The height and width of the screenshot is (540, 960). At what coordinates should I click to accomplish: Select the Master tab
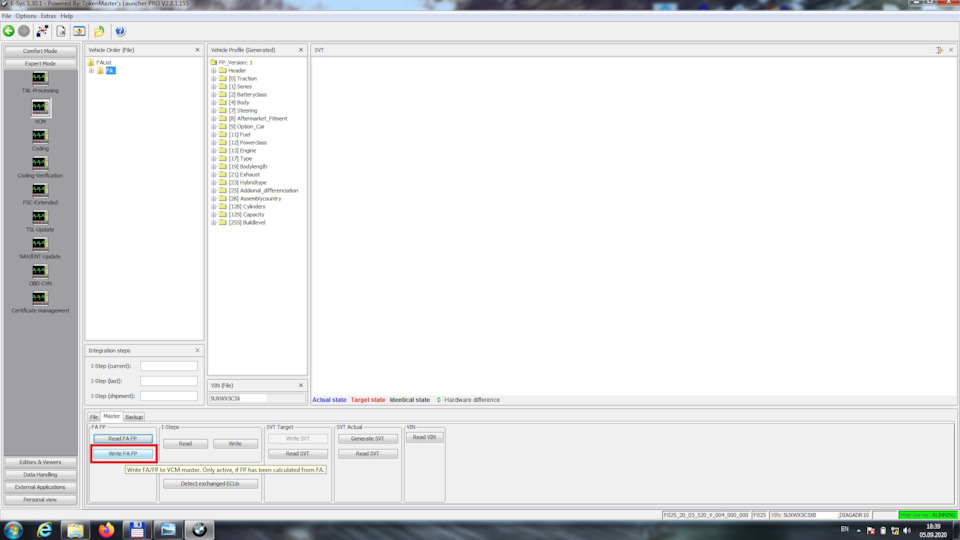[x=111, y=416]
